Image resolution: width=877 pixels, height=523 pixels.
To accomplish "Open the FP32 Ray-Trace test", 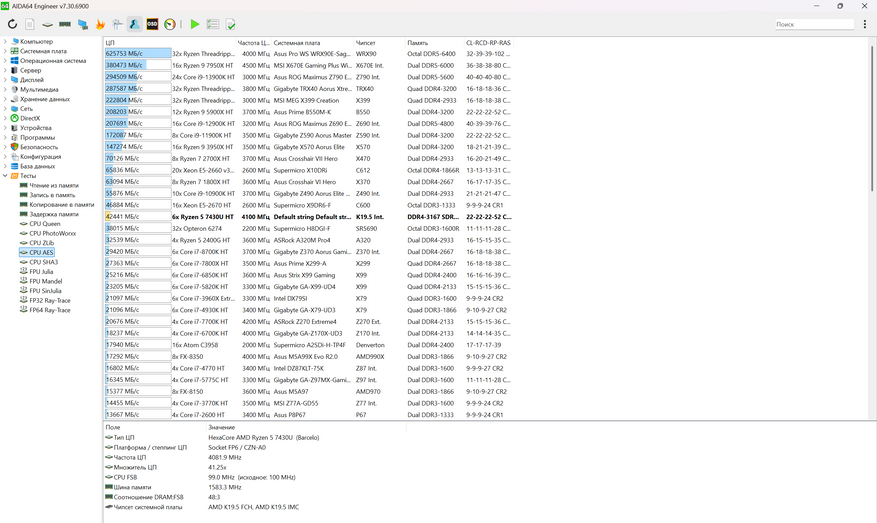I will pos(50,300).
